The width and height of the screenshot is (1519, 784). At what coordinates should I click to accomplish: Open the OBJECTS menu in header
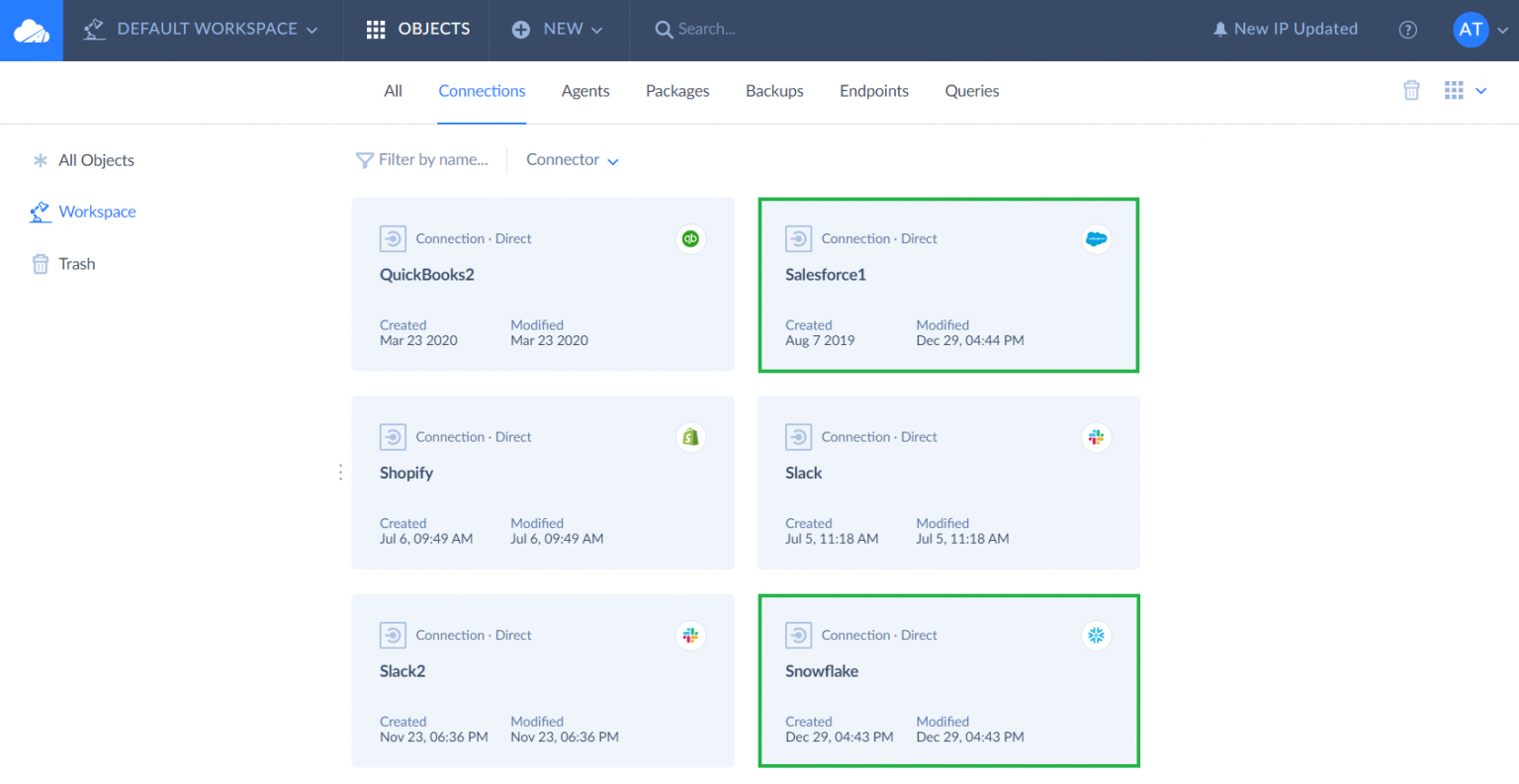click(x=417, y=30)
